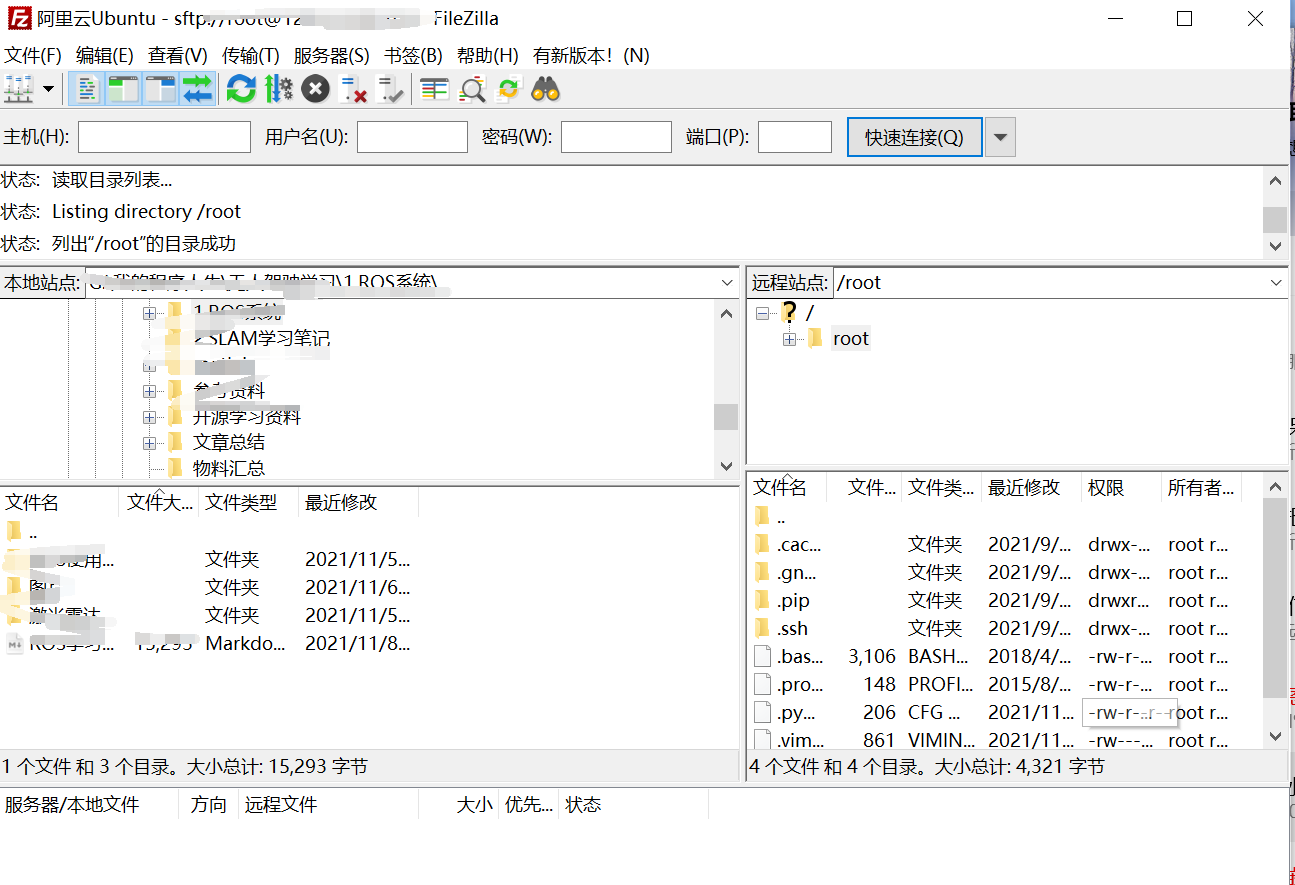
Task: Click the 服务器/本地文件 queue column header
Action: [x=89, y=805]
